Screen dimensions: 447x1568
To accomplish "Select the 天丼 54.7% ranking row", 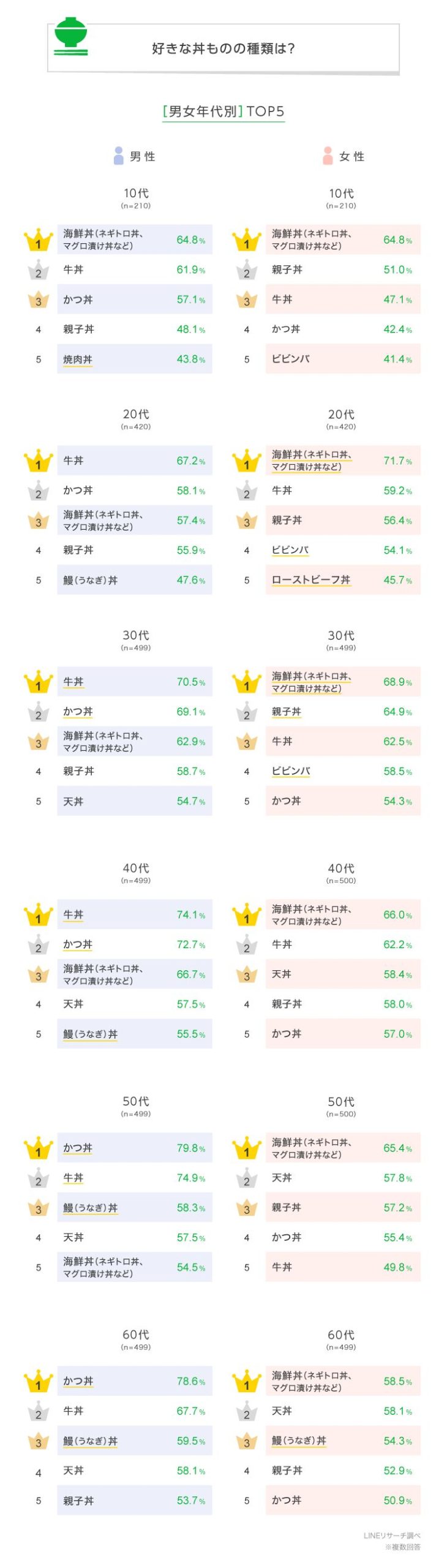I will (x=135, y=801).
